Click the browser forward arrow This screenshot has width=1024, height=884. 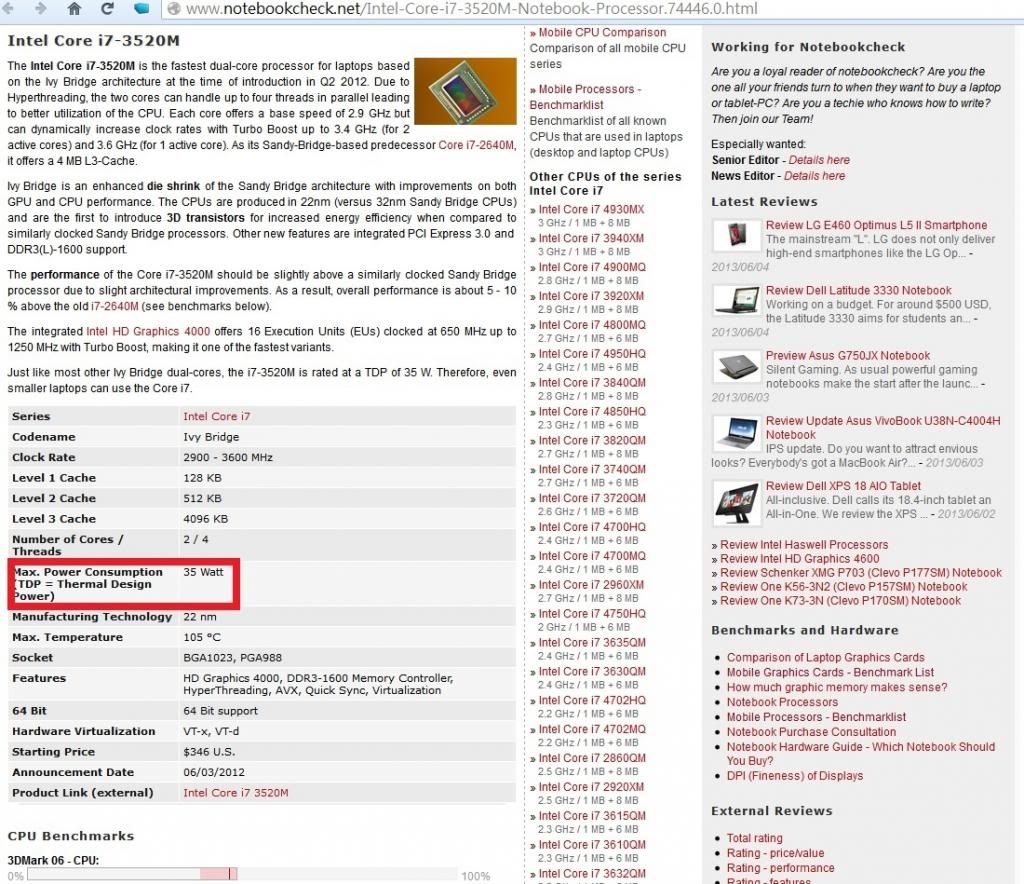(40, 8)
